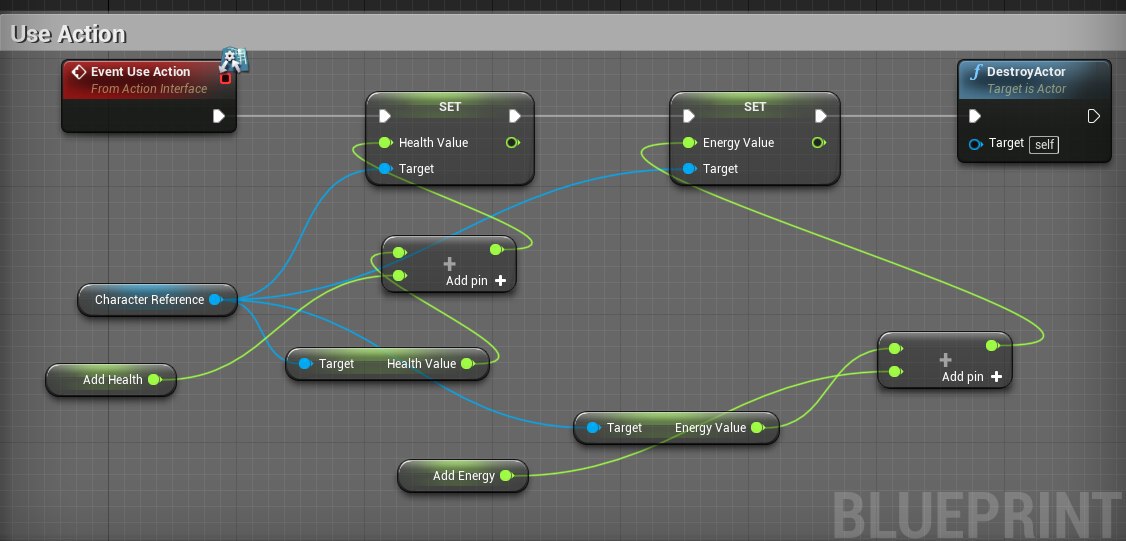Viewport: 1126px width, 541px height.
Task: Click the exec input pin of Health Value SET node
Action: [x=385, y=116]
